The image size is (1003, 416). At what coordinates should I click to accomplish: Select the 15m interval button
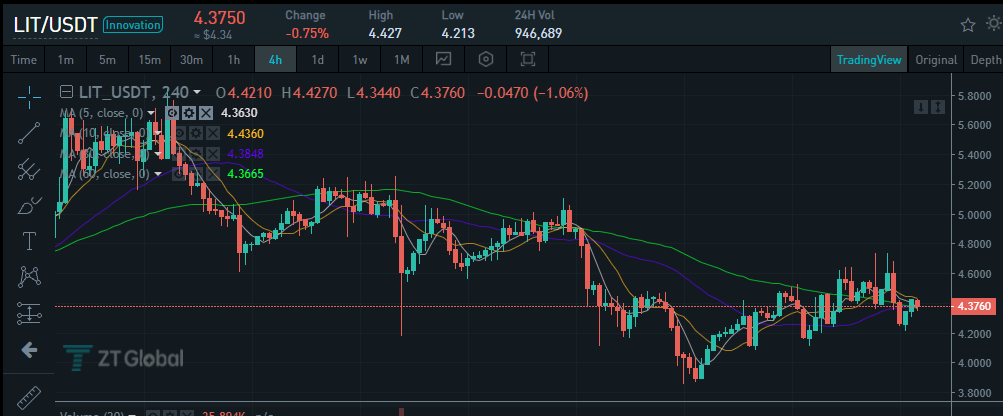[x=150, y=59]
